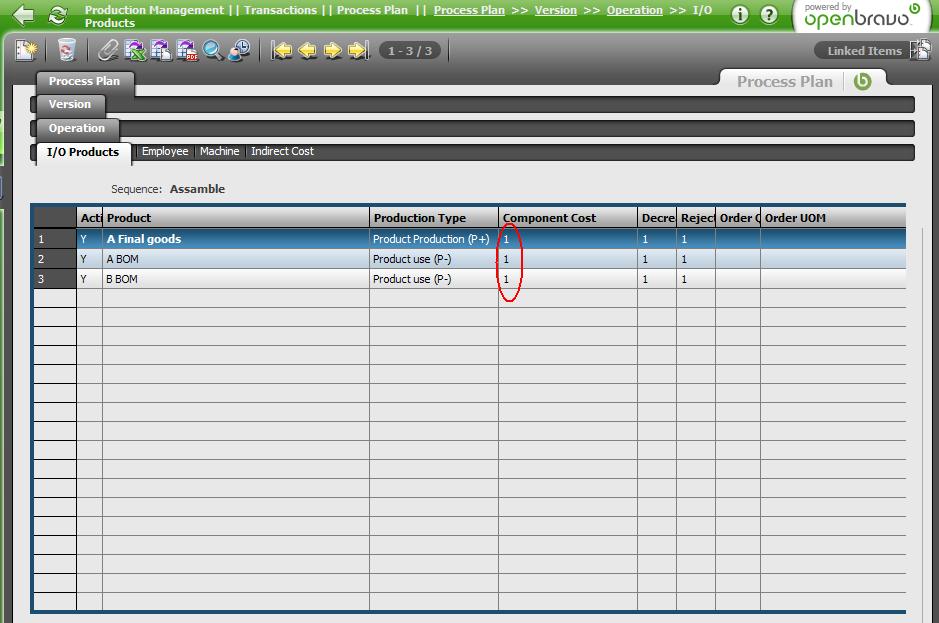Click the powered by Openbravo logo
Image resolution: width=939 pixels, height=623 pixels.
[861, 16]
